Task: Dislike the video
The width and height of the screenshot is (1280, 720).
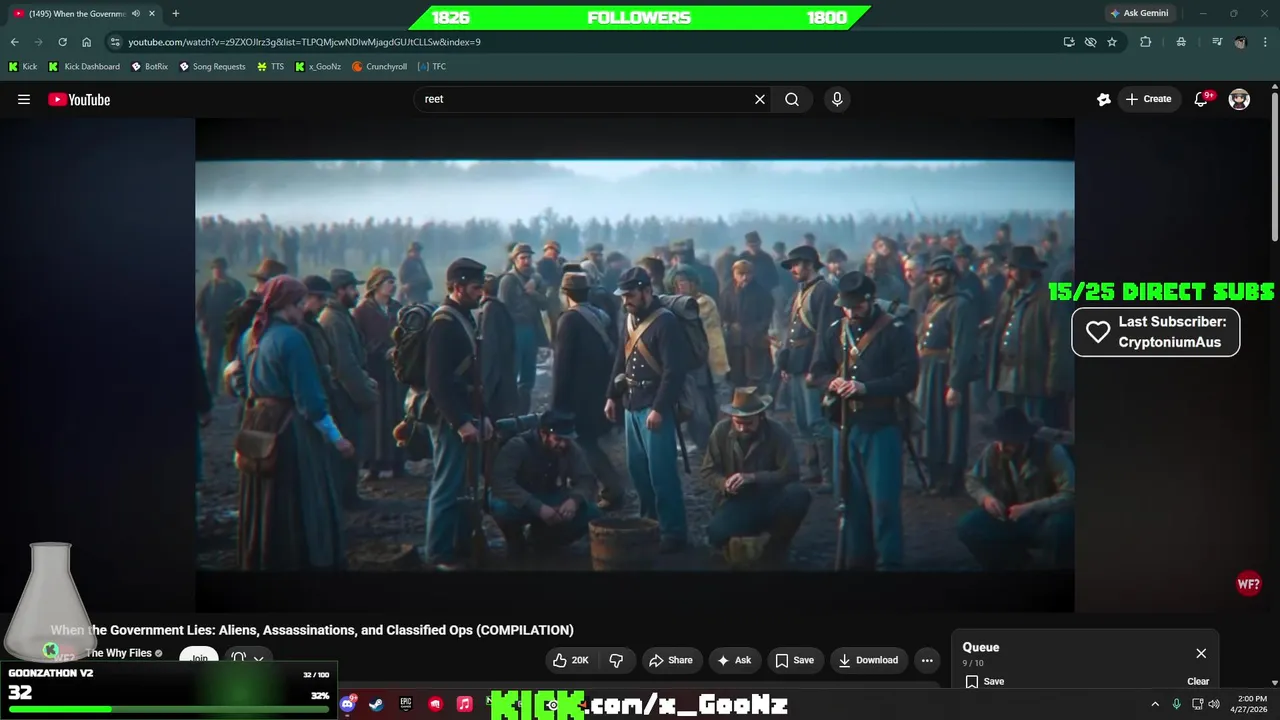Action: point(616,660)
